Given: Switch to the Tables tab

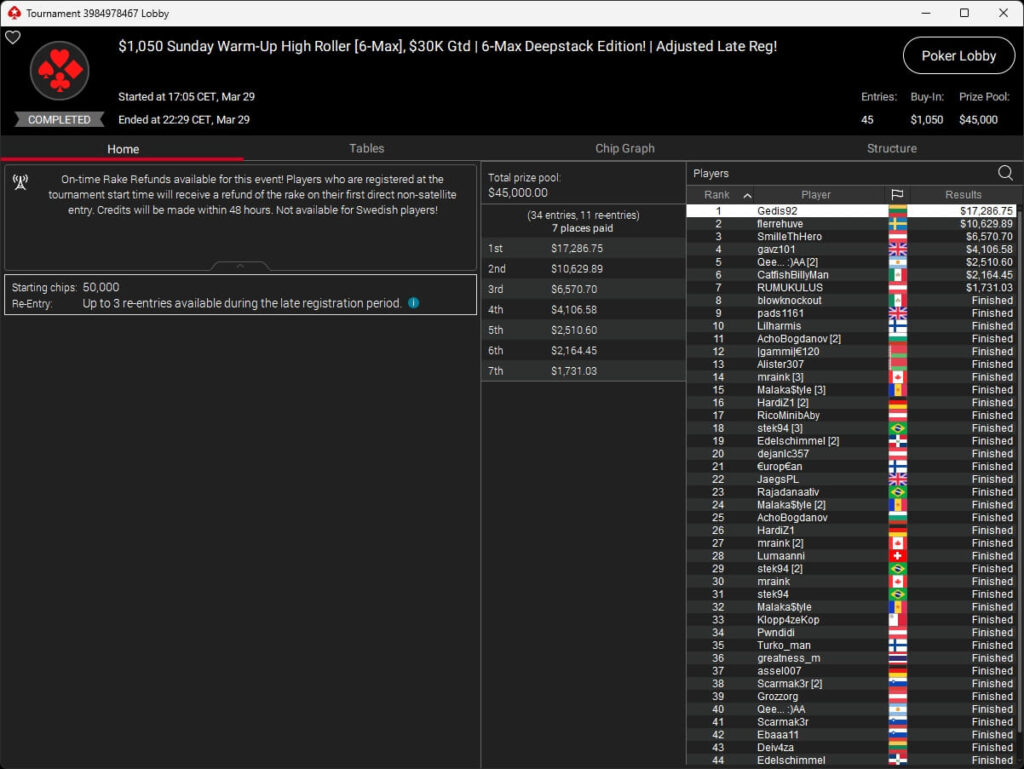Looking at the screenshot, I should (366, 148).
